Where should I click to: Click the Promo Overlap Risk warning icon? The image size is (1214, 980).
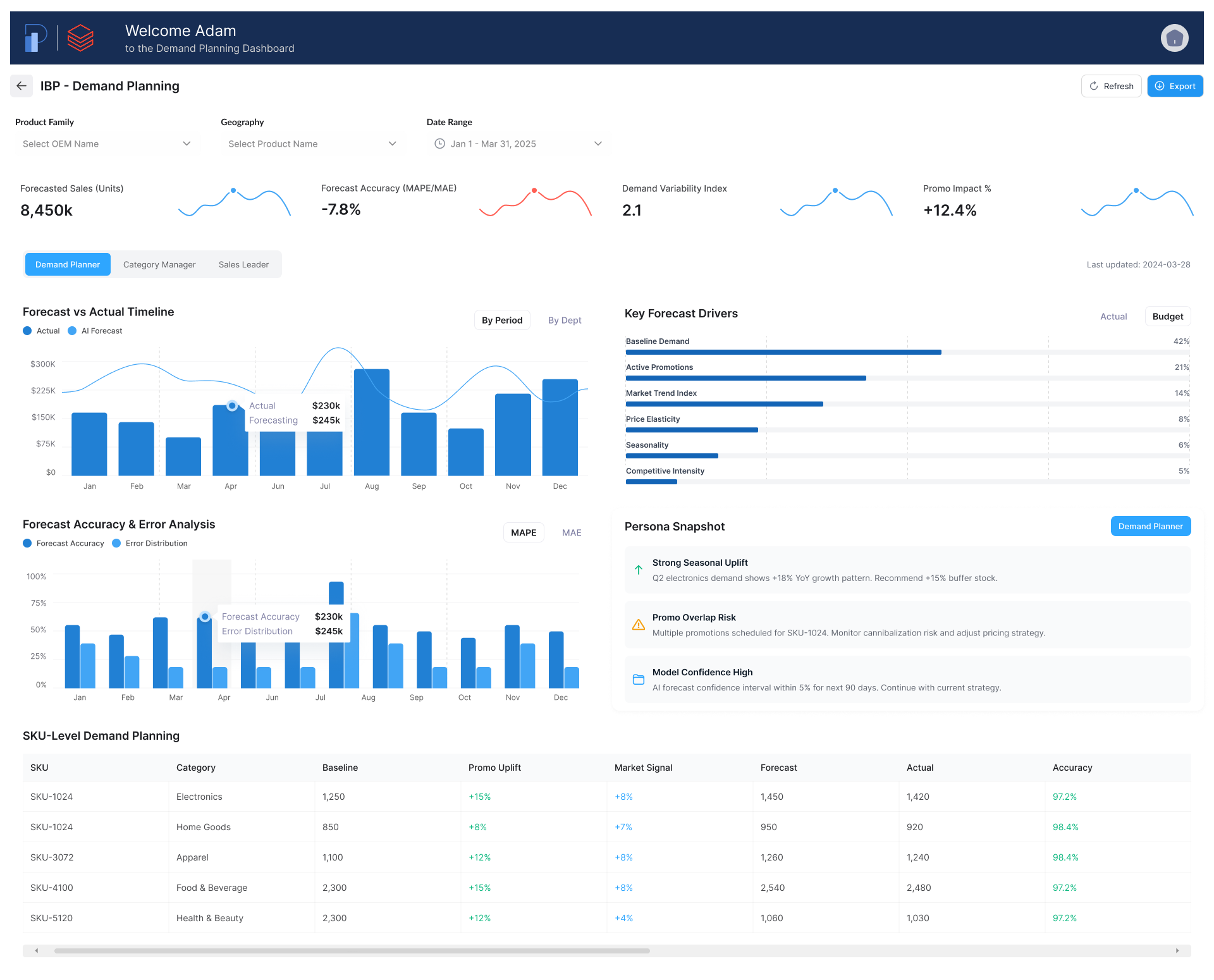pyautogui.click(x=639, y=625)
